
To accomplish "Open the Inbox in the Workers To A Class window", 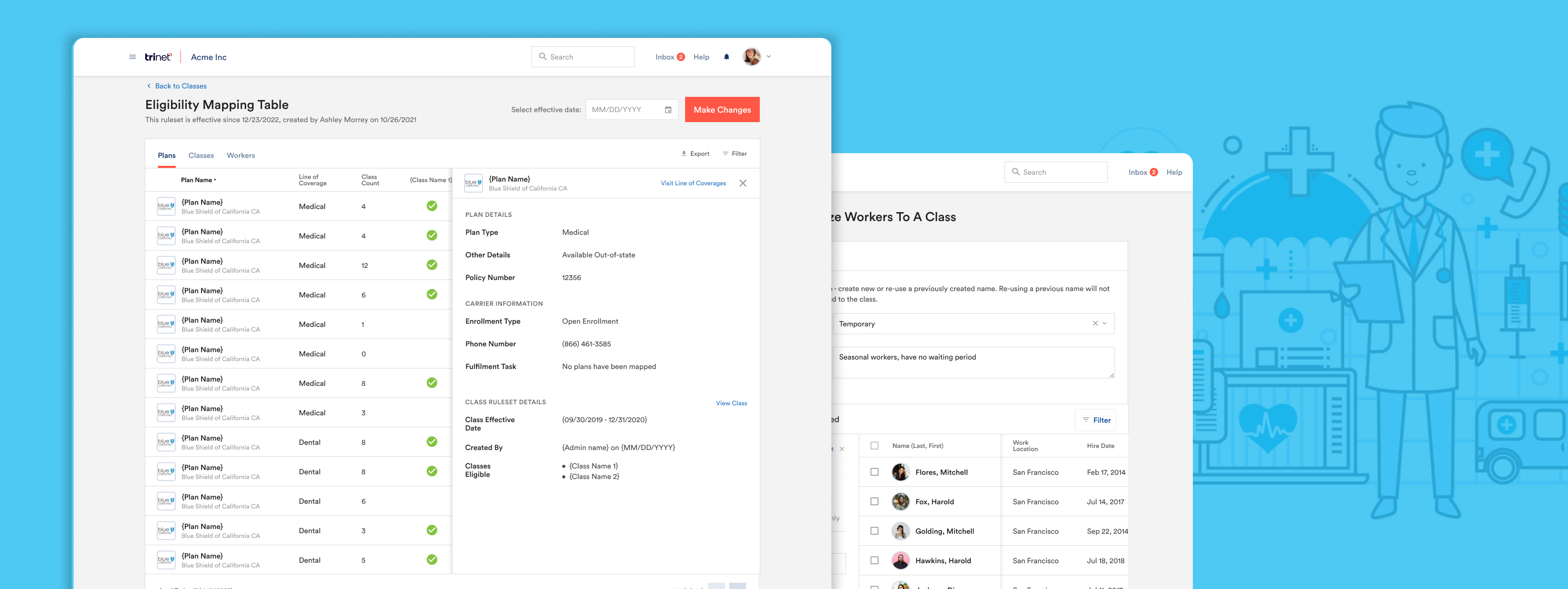I will (x=1142, y=172).
